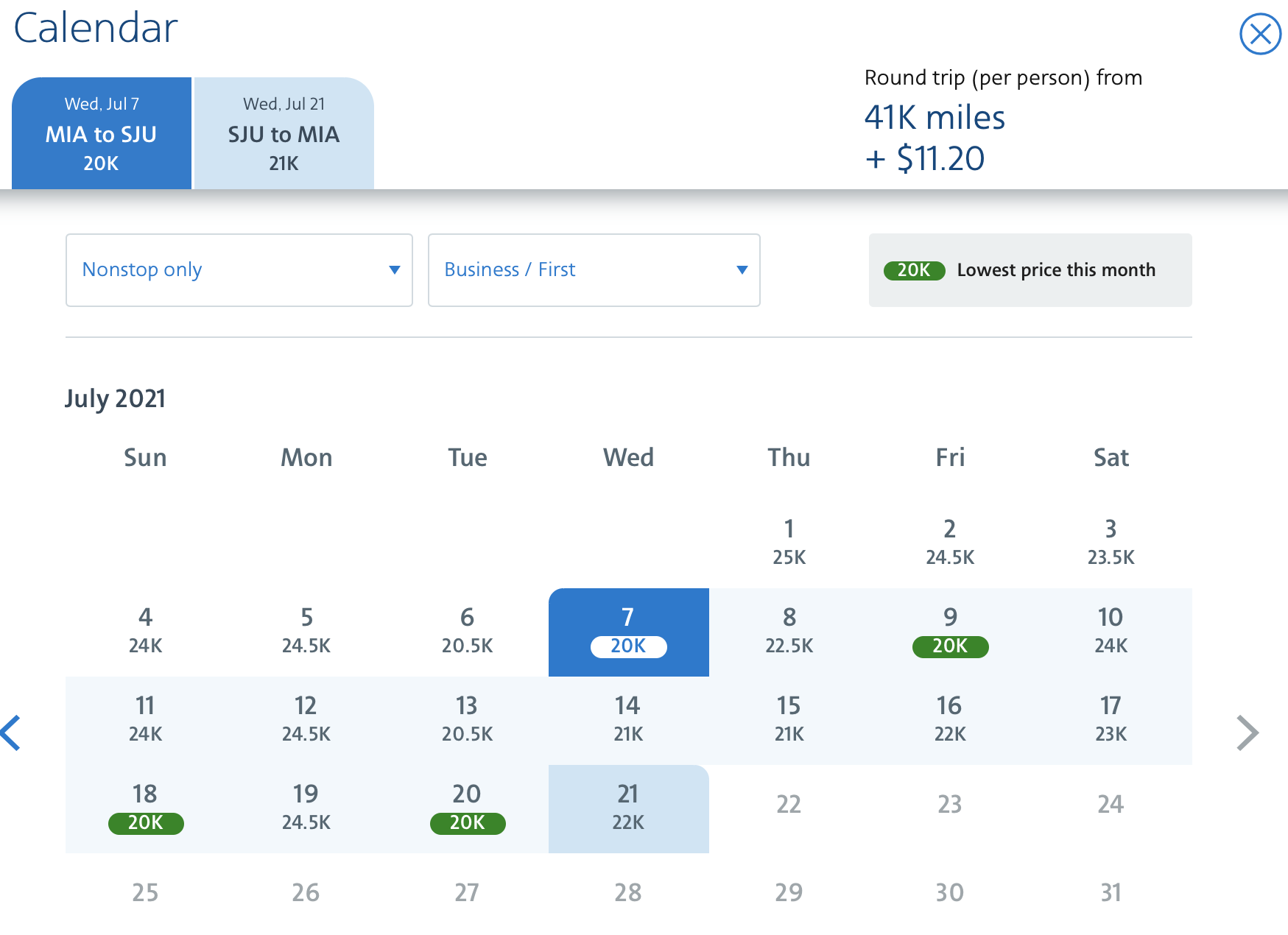Select the currently chosen July 7 date
Screen dimensions: 1288x935
click(x=628, y=632)
